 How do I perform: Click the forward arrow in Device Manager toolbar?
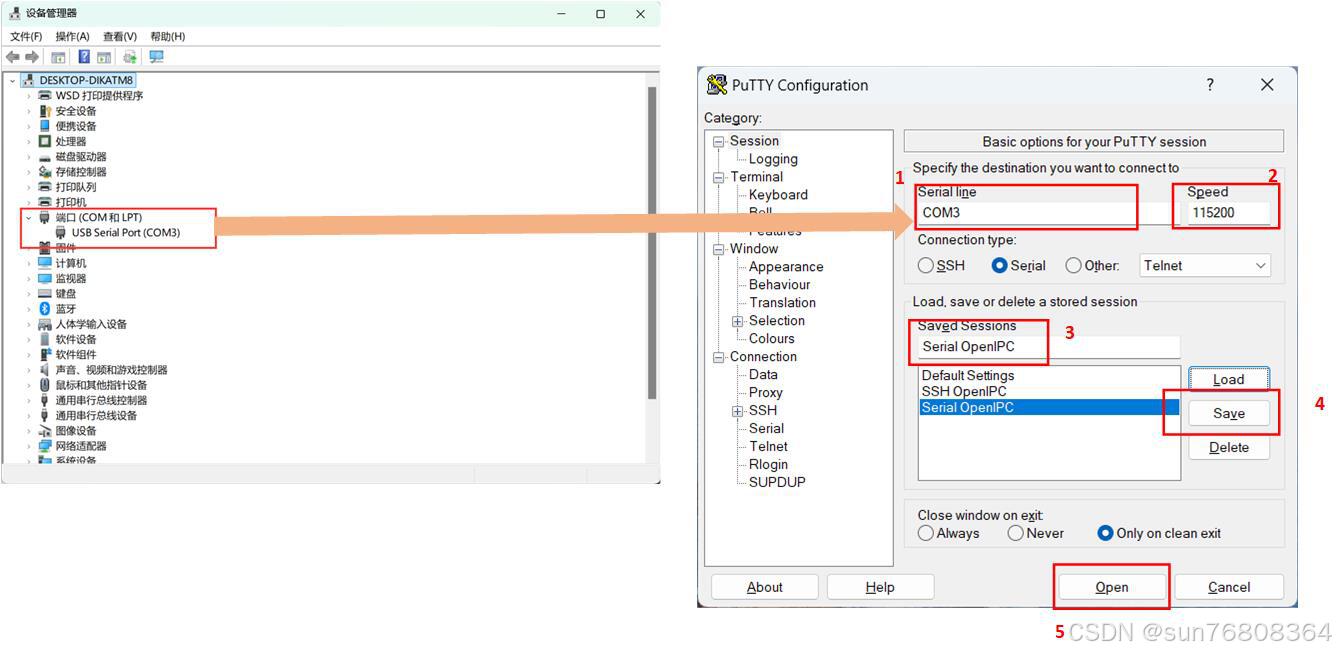(32, 57)
